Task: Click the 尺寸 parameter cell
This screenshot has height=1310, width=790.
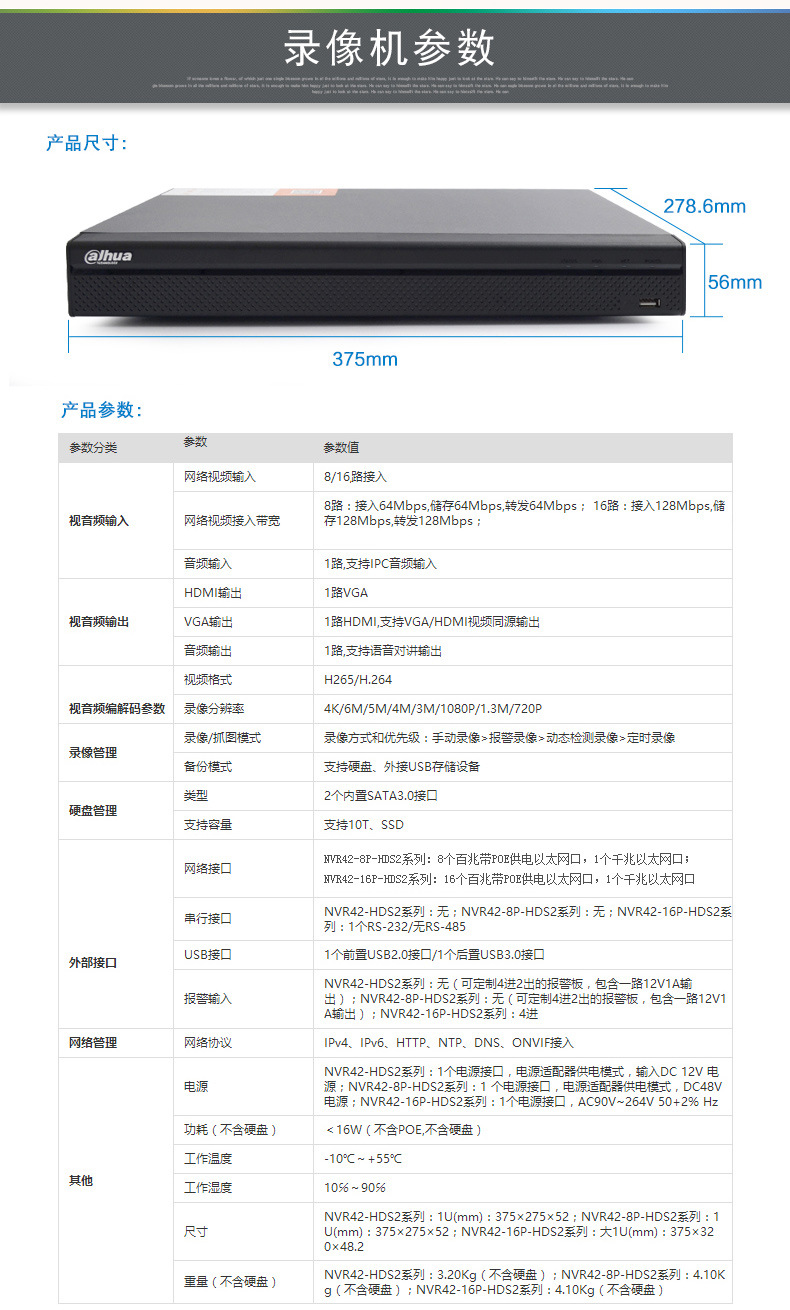Action: pos(243,1232)
